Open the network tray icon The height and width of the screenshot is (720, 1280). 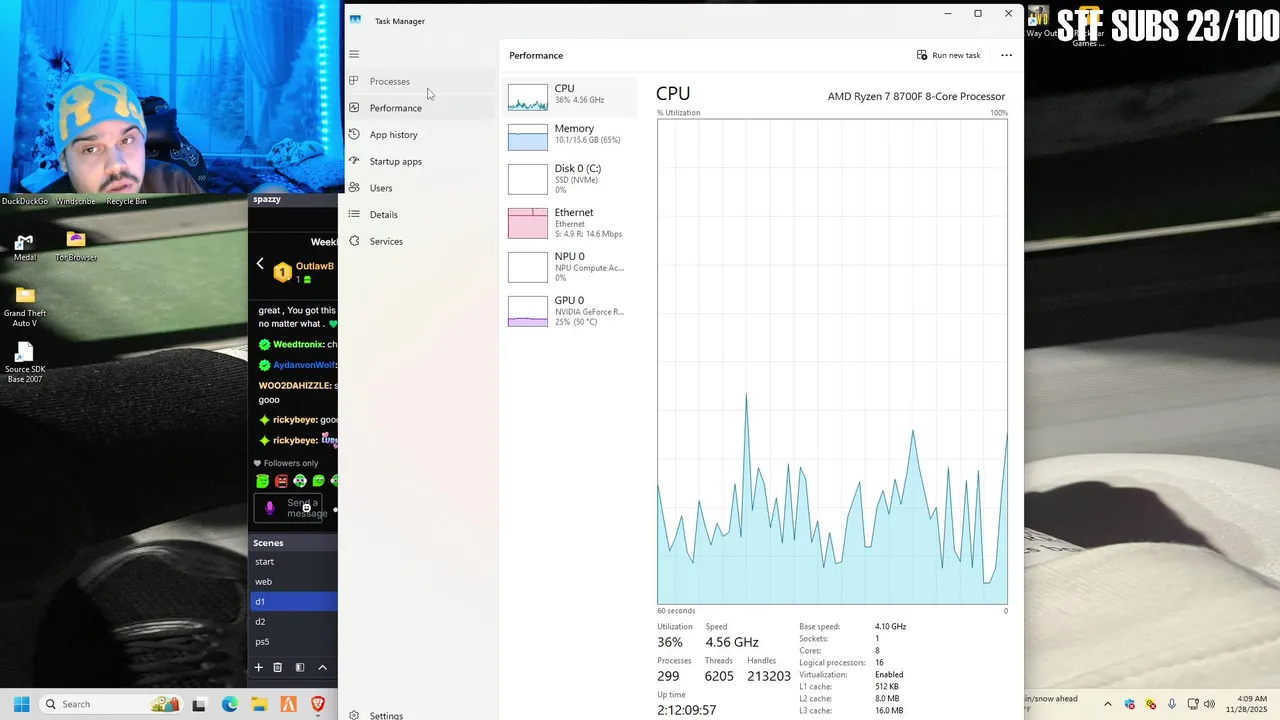point(1192,704)
